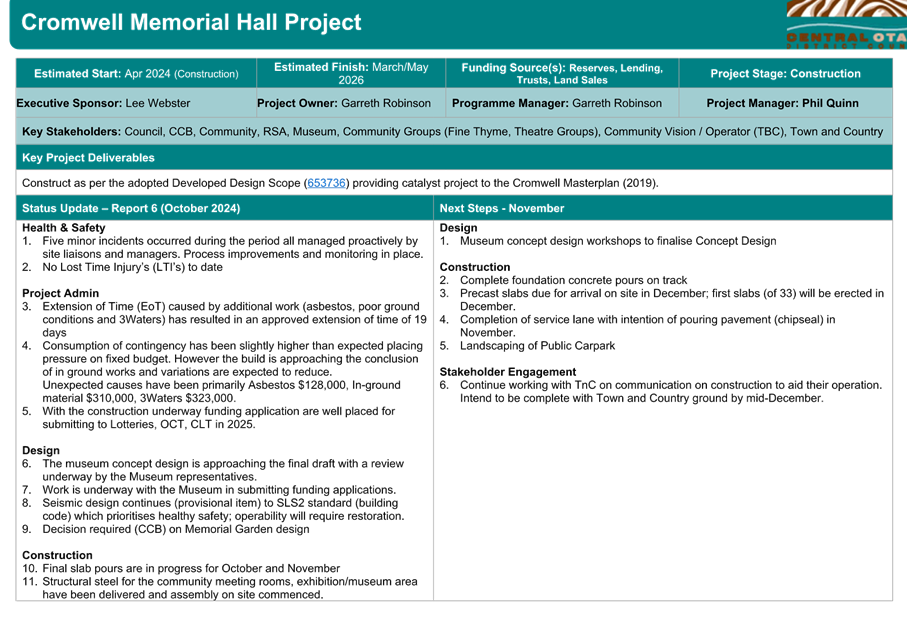Click the museum concept design final draft item

pyautogui.click(x=213, y=470)
